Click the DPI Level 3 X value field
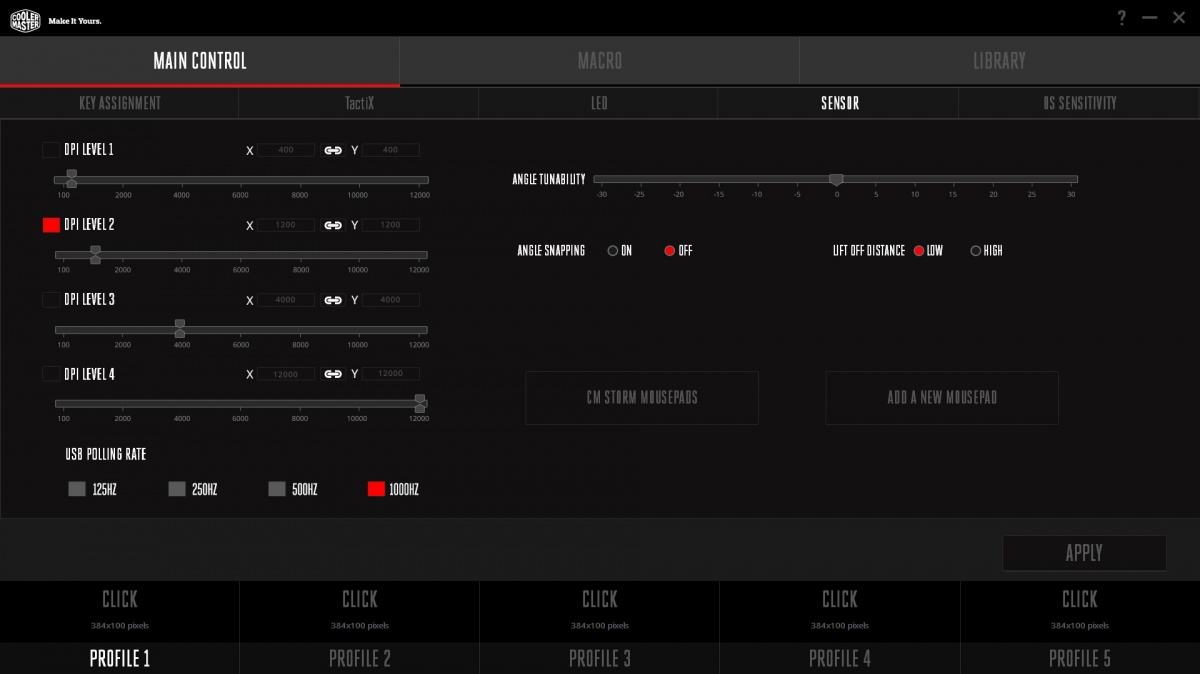The width and height of the screenshot is (1200, 674). click(286, 300)
